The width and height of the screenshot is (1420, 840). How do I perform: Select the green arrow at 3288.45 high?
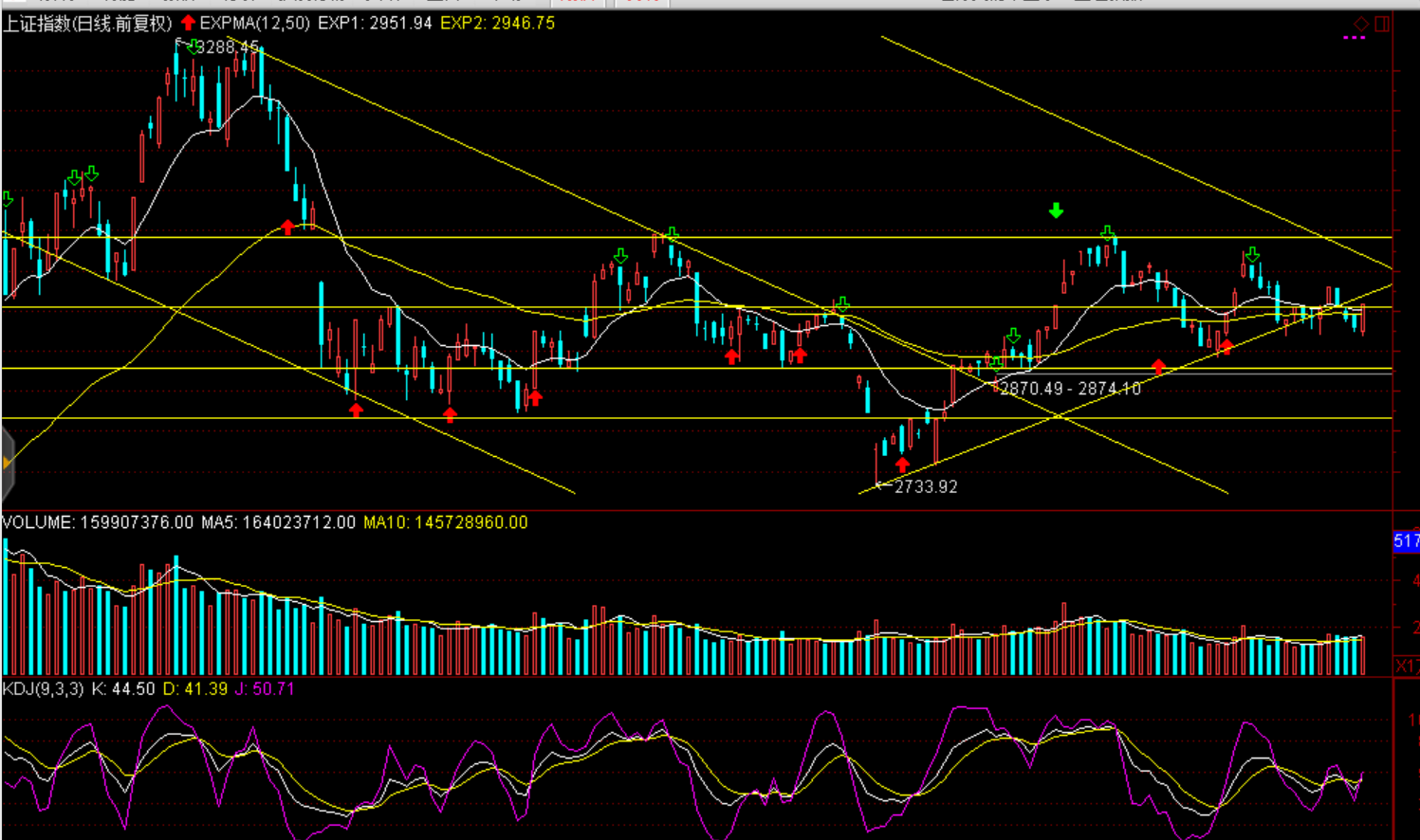193,46
